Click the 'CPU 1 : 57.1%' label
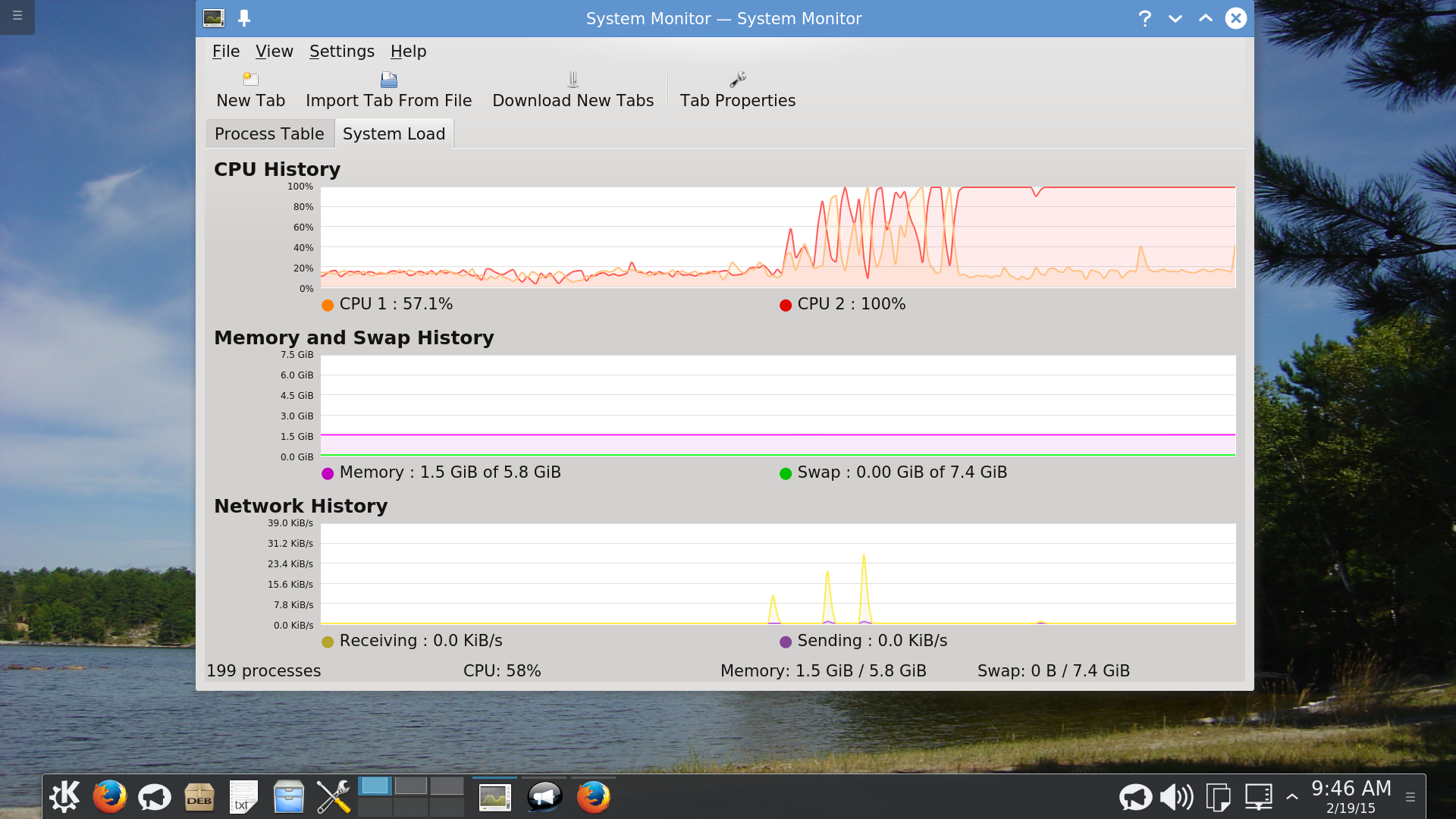Screen dimensions: 1456x819 [396, 303]
